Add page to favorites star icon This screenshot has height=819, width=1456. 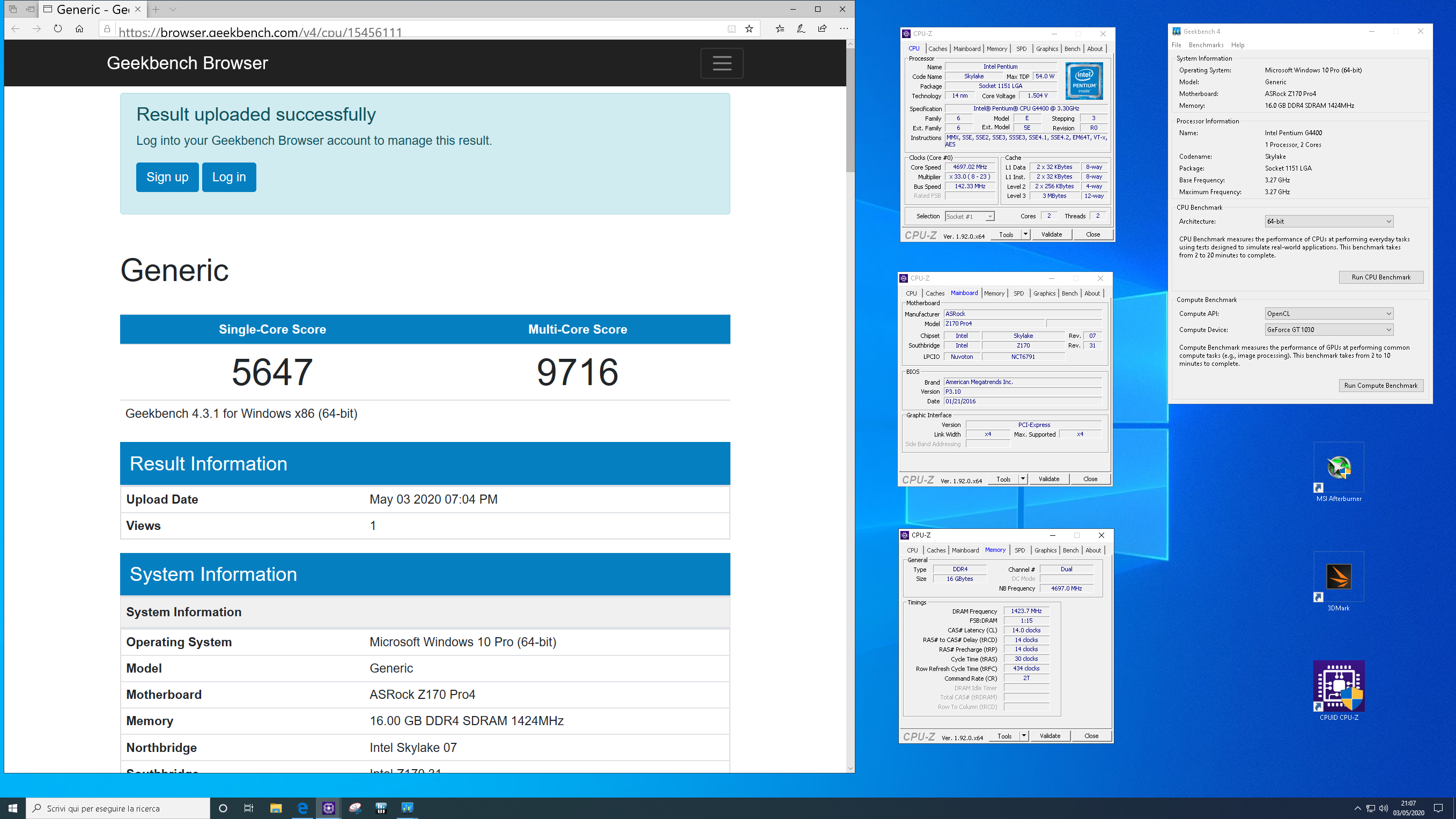point(749,28)
